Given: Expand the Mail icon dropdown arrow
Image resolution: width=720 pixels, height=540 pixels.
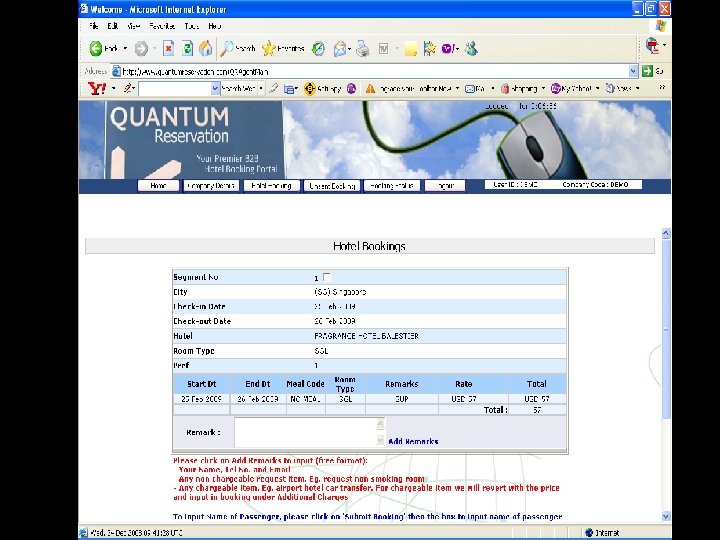Looking at the screenshot, I should coord(349,49).
